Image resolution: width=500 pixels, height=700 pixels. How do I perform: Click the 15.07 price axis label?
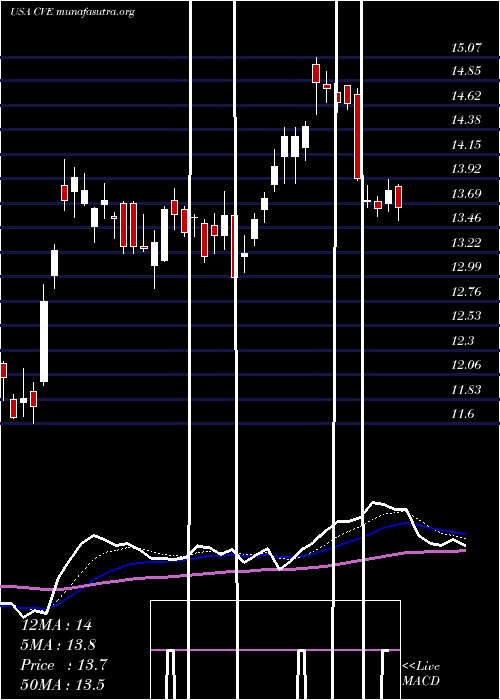click(467, 47)
